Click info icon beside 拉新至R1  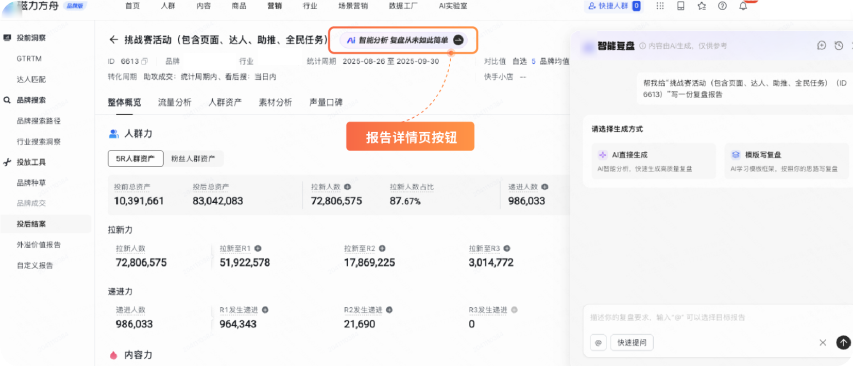click(x=258, y=249)
